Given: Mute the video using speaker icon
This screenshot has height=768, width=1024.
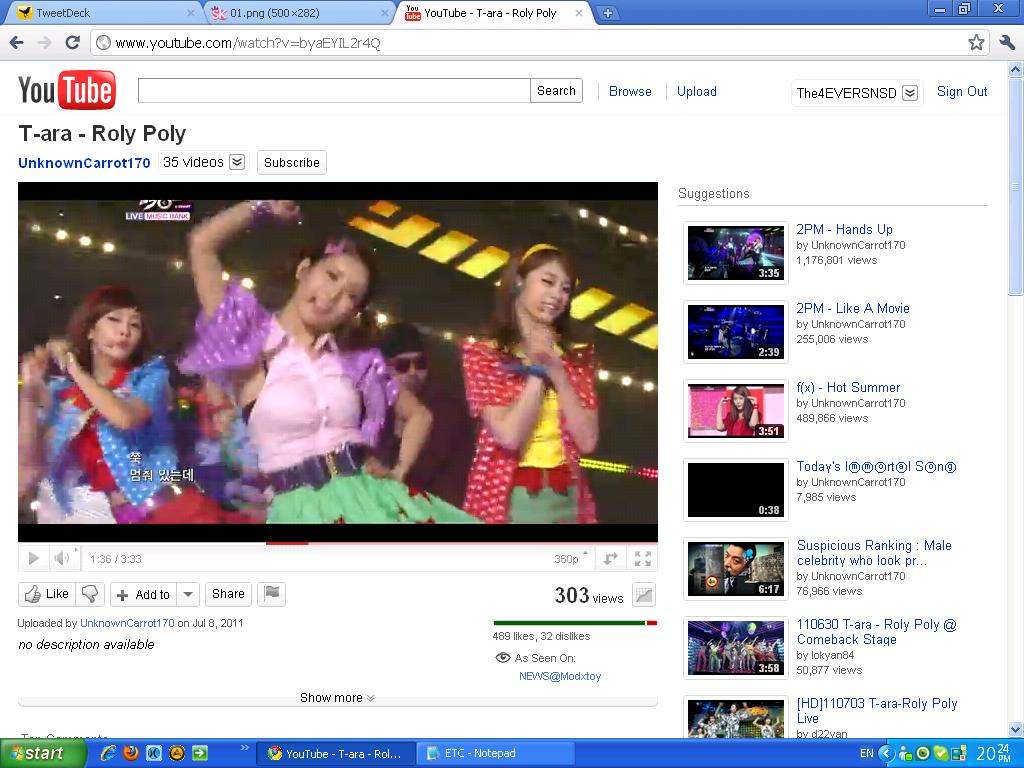Looking at the screenshot, I should 61,558.
